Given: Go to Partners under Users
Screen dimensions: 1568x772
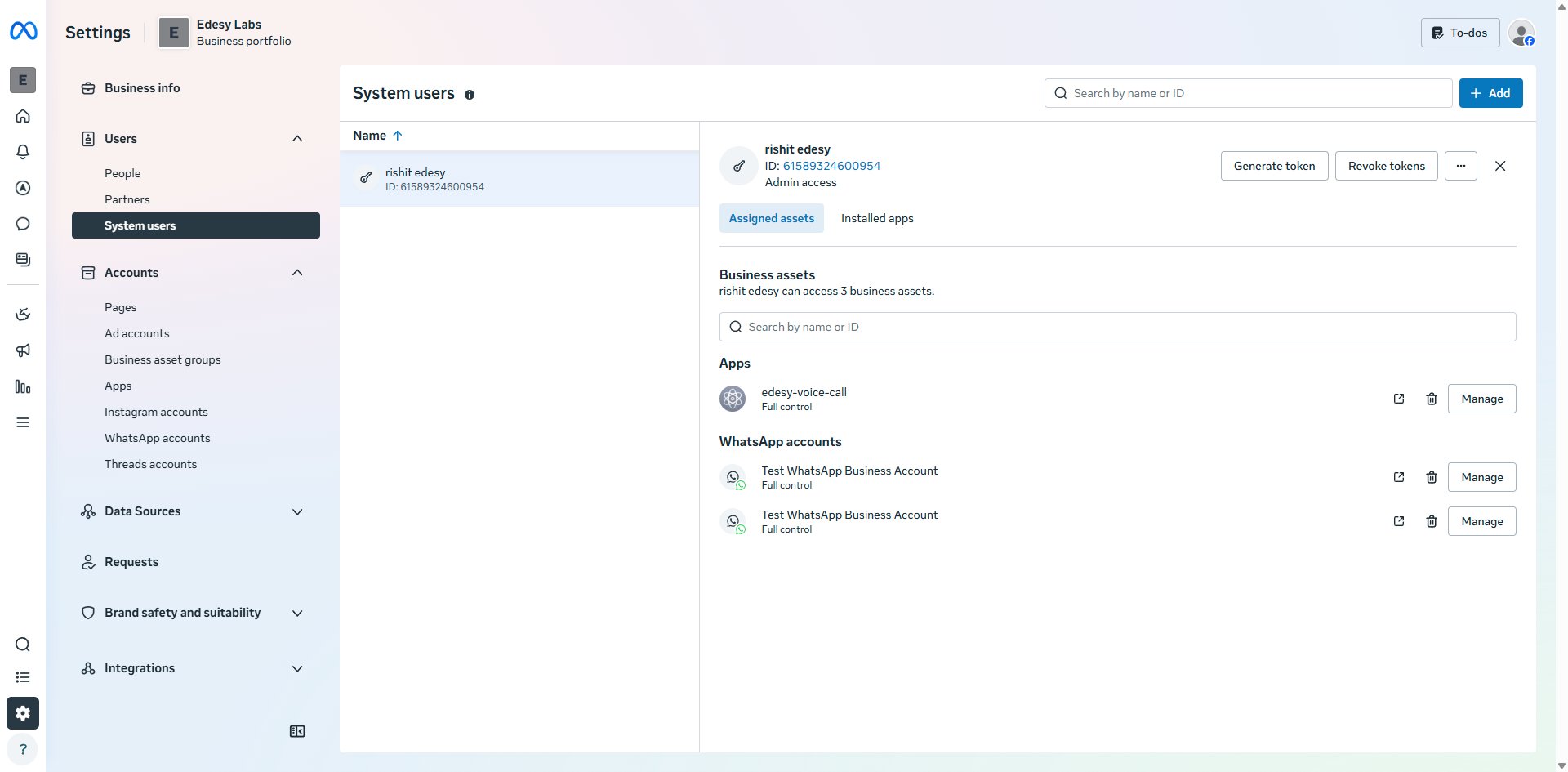Looking at the screenshot, I should [127, 199].
